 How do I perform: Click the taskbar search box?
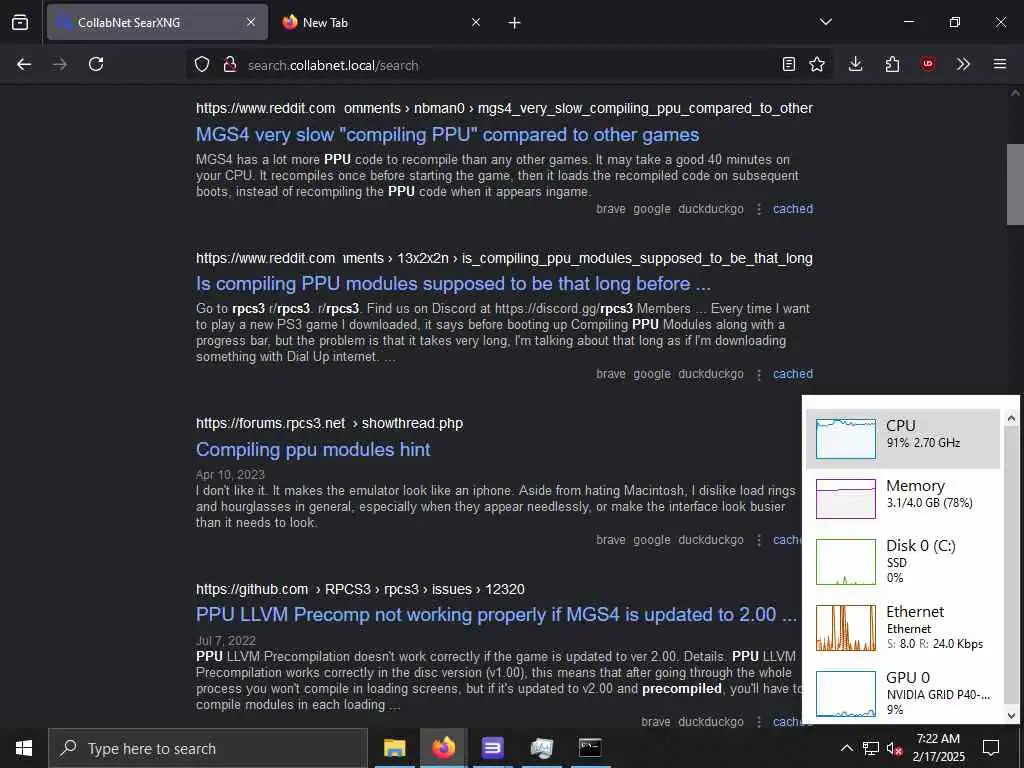click(208, 748)
